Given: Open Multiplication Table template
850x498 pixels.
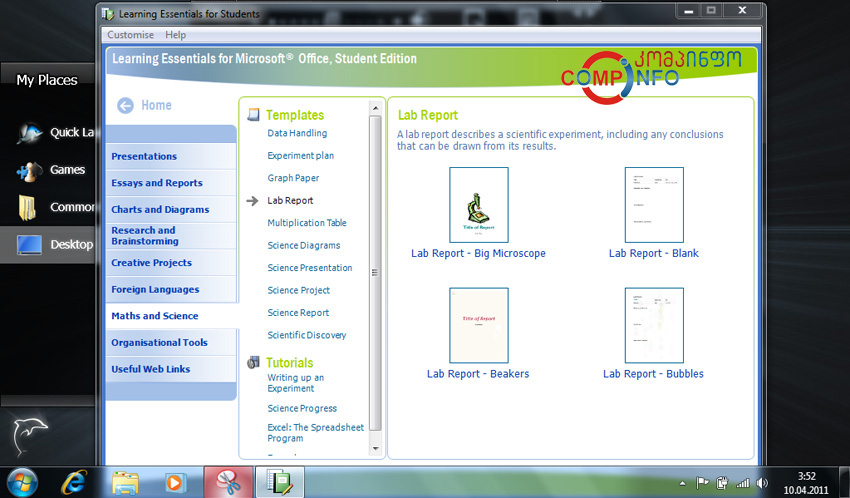Looking at the screenshot, I should point(307,223).
